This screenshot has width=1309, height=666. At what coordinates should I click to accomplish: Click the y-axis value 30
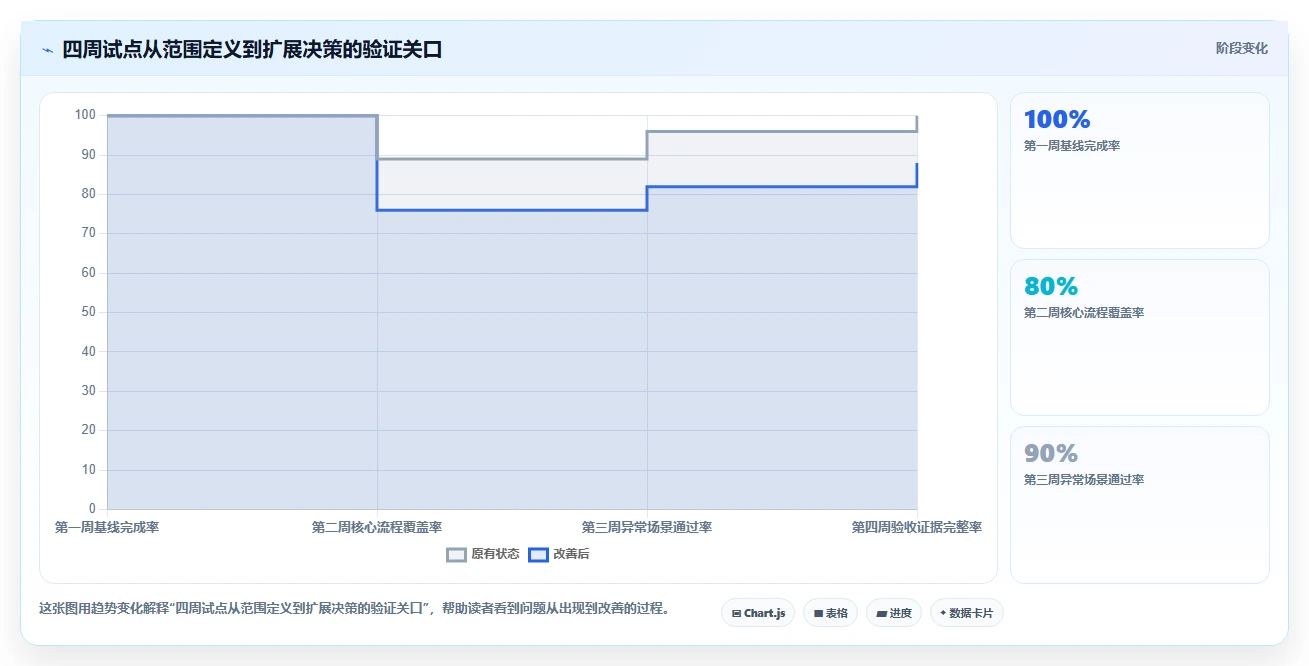(x=89, y=391)
